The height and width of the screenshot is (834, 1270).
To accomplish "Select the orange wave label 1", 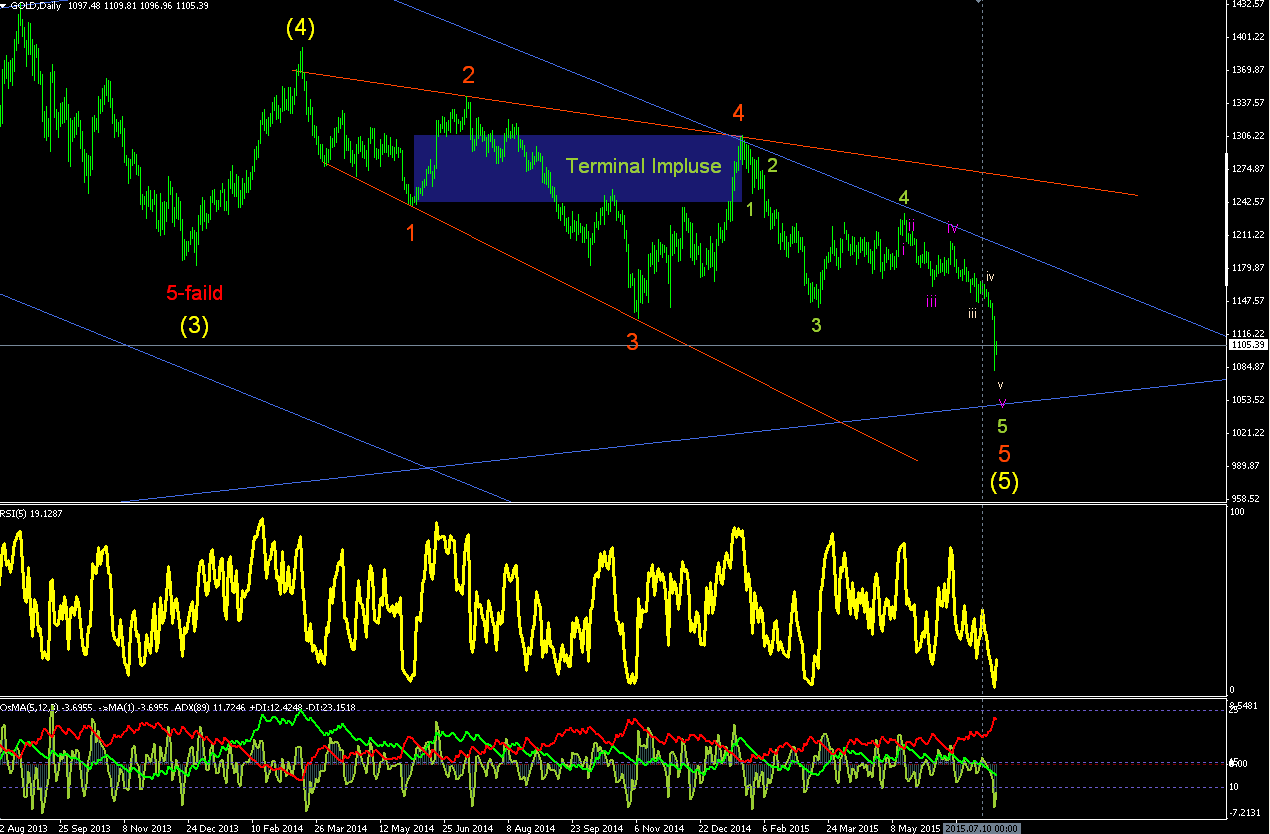I will click(410, 233).
